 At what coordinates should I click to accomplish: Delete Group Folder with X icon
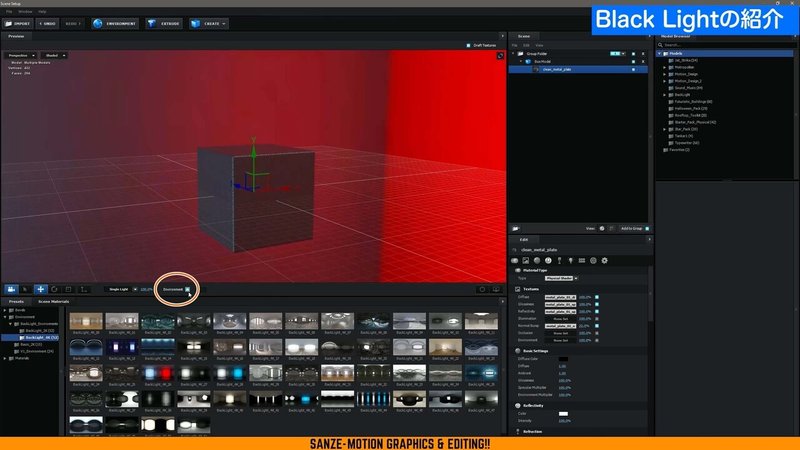643,54
